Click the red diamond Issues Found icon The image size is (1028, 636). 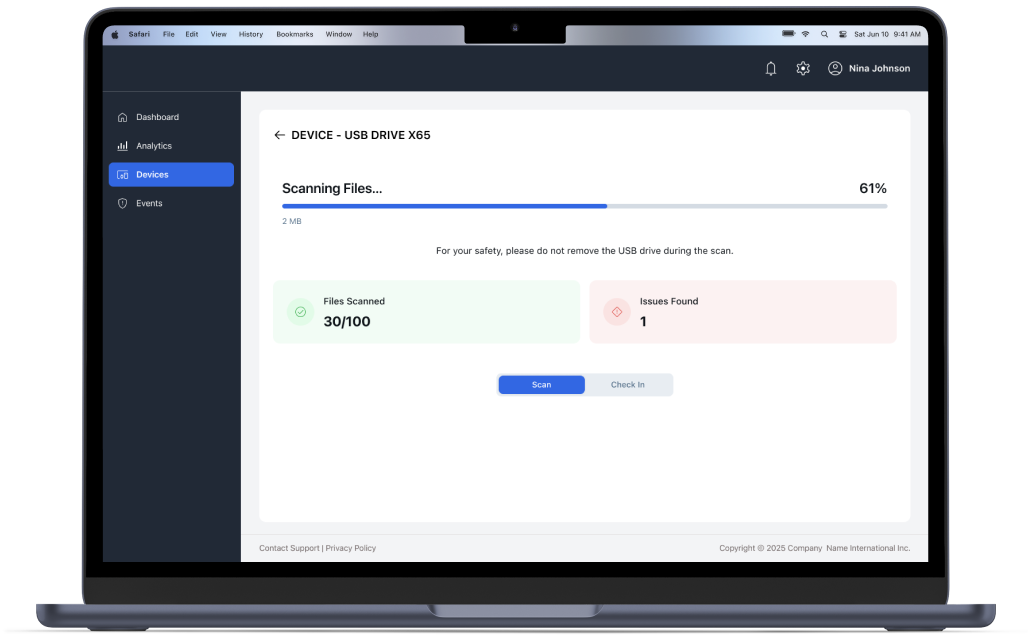tap(617, 312)
